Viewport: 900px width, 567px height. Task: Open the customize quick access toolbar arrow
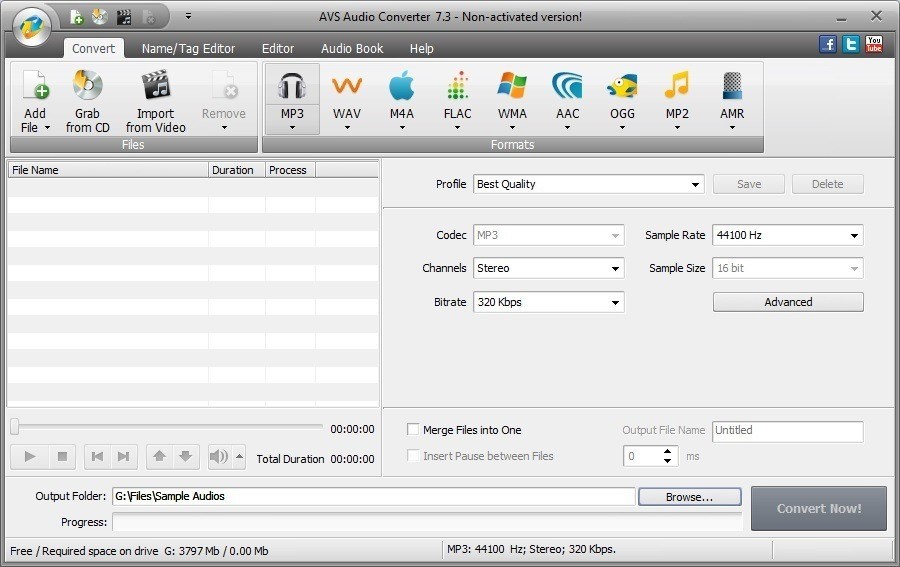(x=188, y=17)
